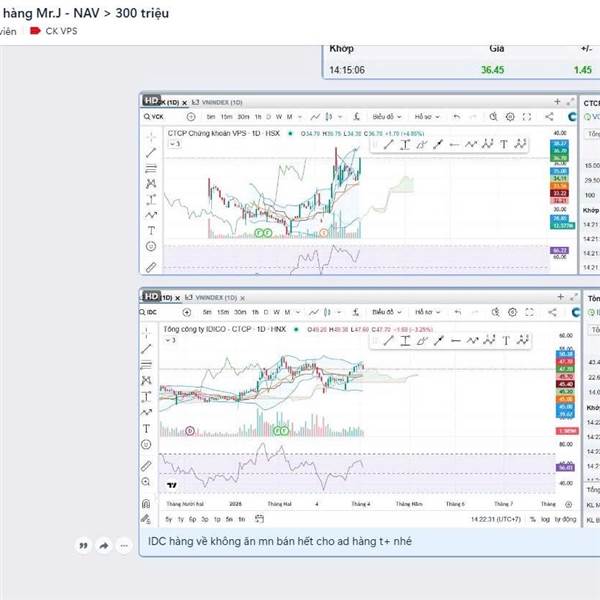
Task: Open the three-dot more options for the message
Action: 124,545
